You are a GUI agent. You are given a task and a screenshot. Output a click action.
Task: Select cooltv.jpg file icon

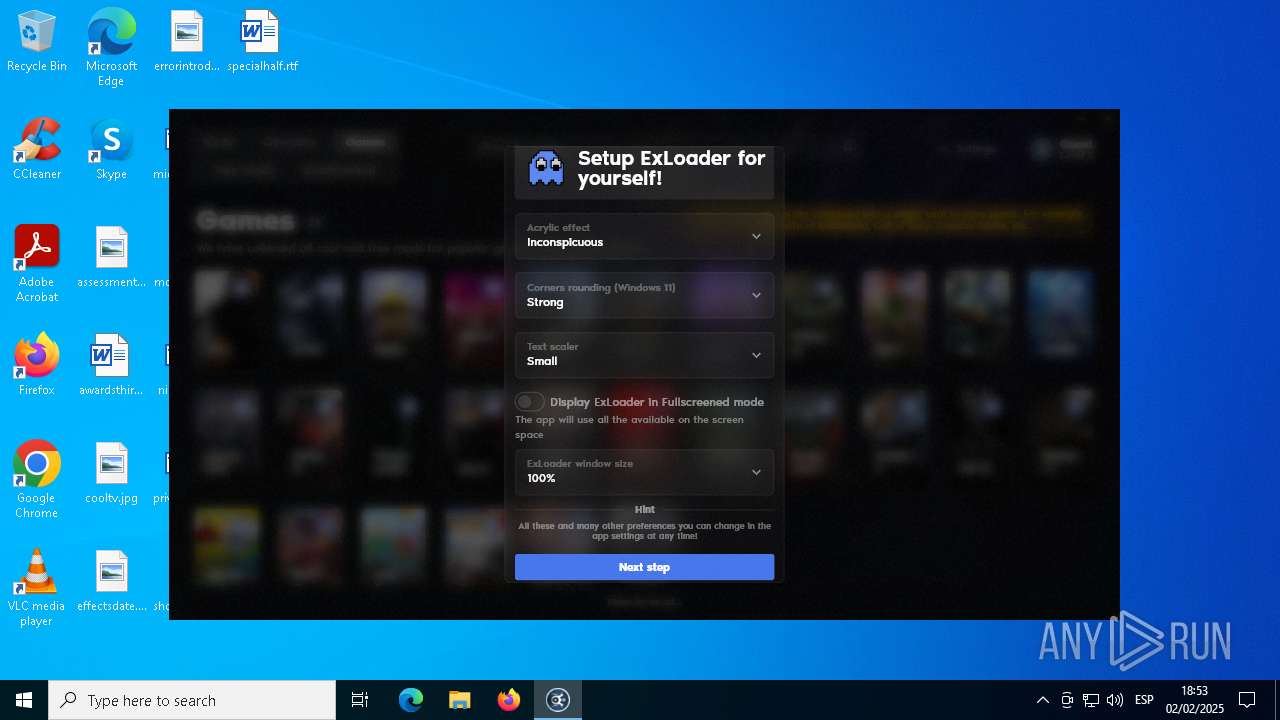111,474
